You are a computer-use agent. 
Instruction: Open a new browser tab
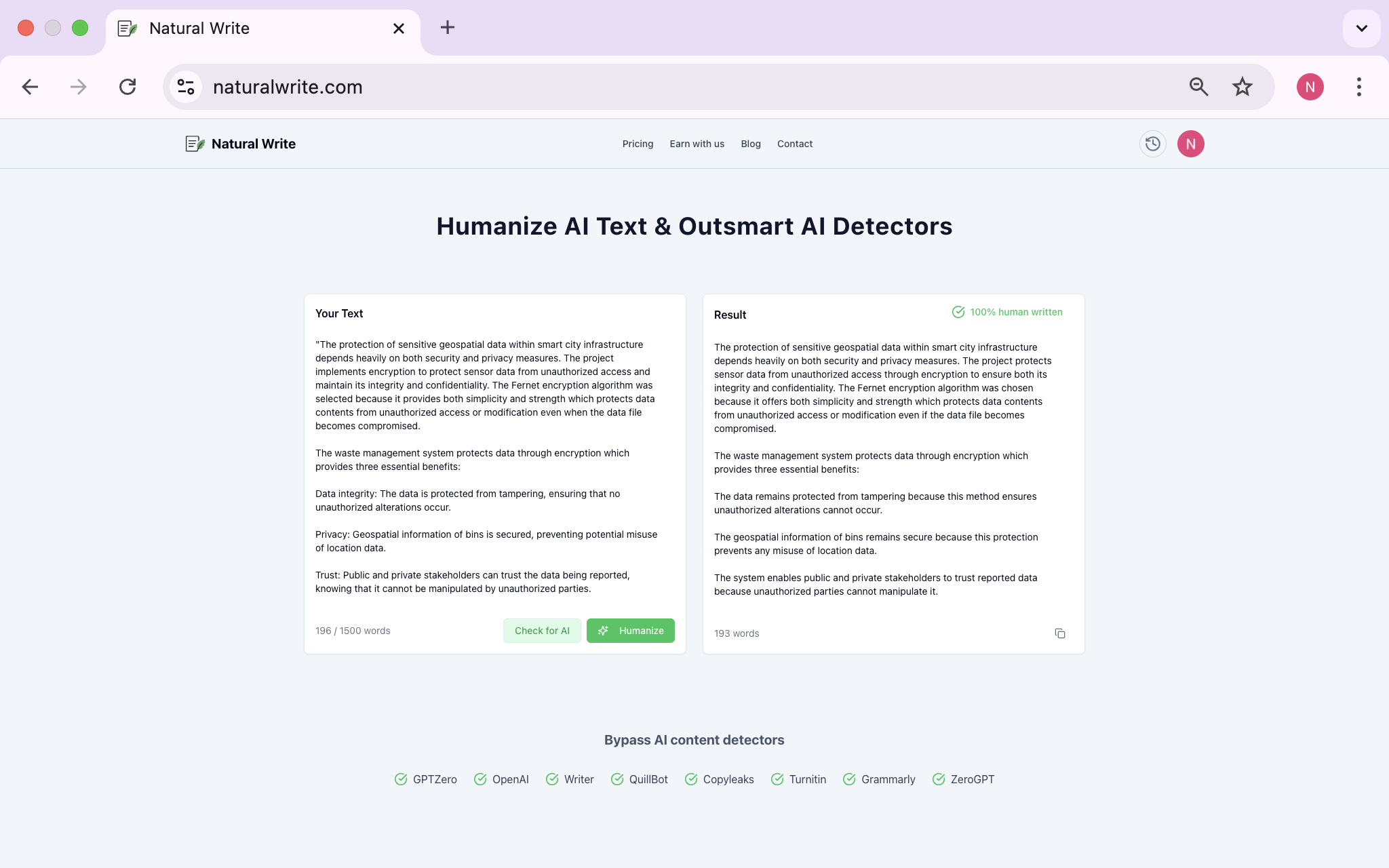[x=447, y=28]
